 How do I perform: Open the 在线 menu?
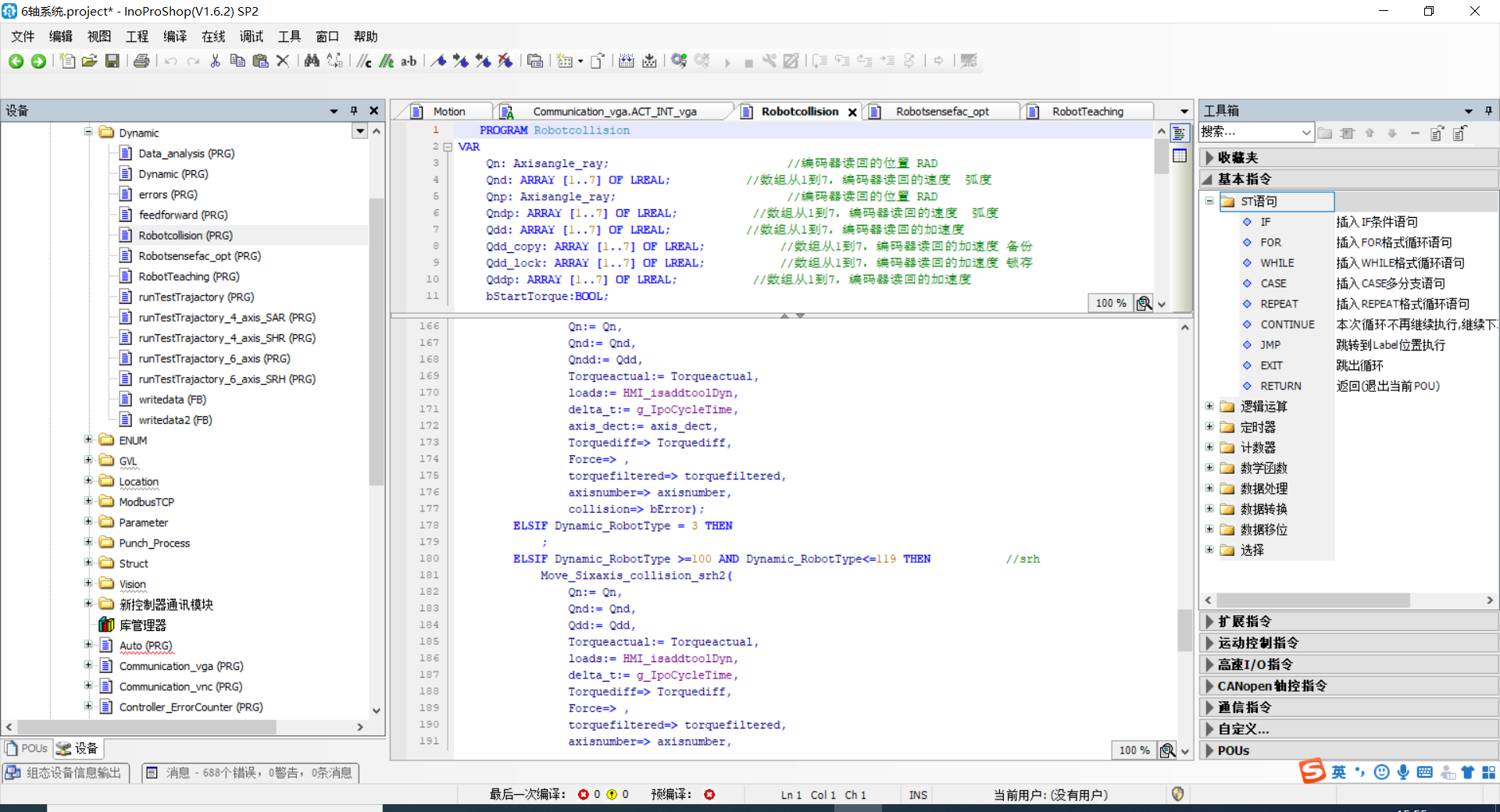tap(212, 36)
